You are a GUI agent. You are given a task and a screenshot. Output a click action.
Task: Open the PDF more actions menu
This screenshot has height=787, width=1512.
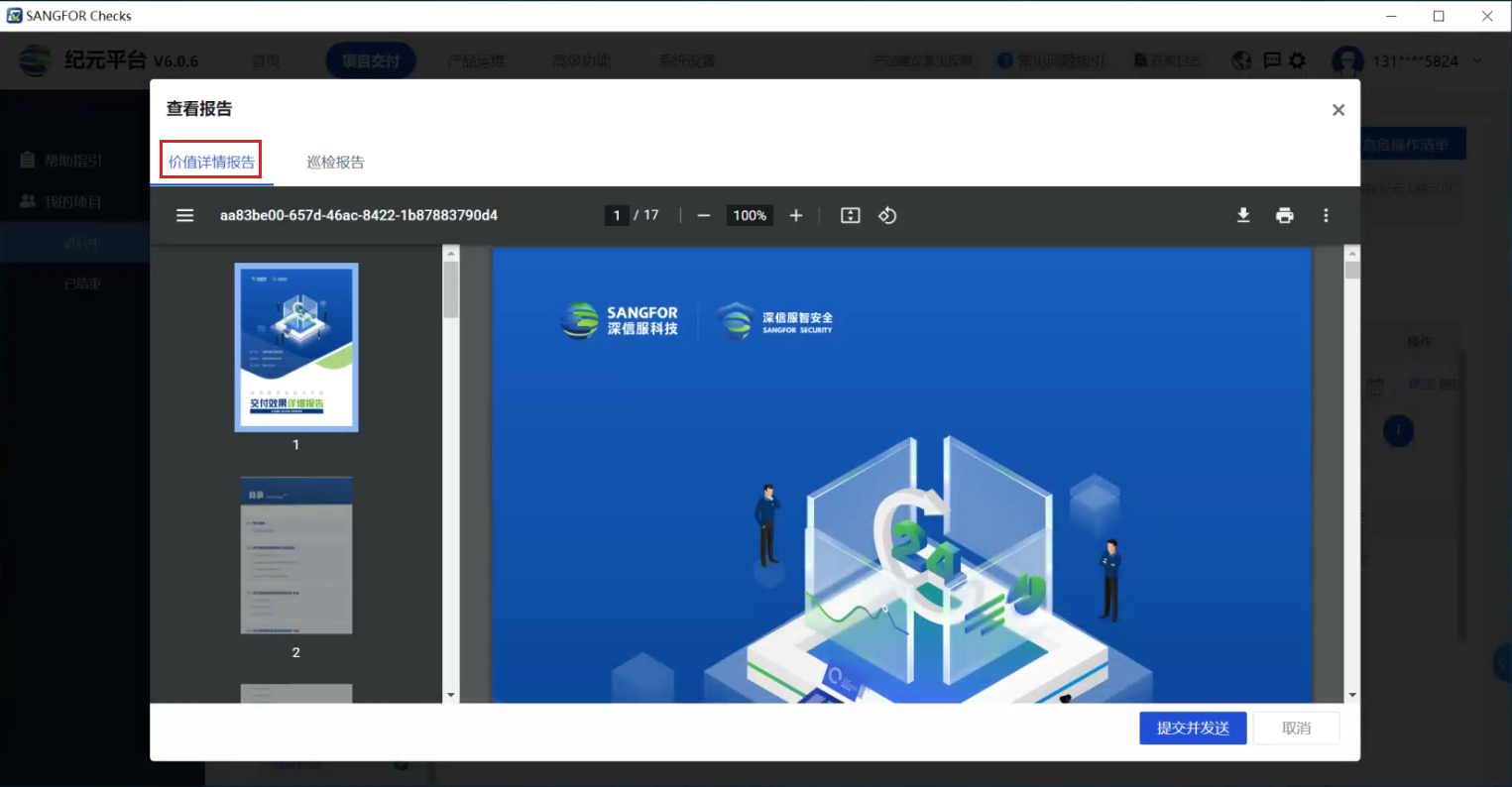pos(1326,215)
